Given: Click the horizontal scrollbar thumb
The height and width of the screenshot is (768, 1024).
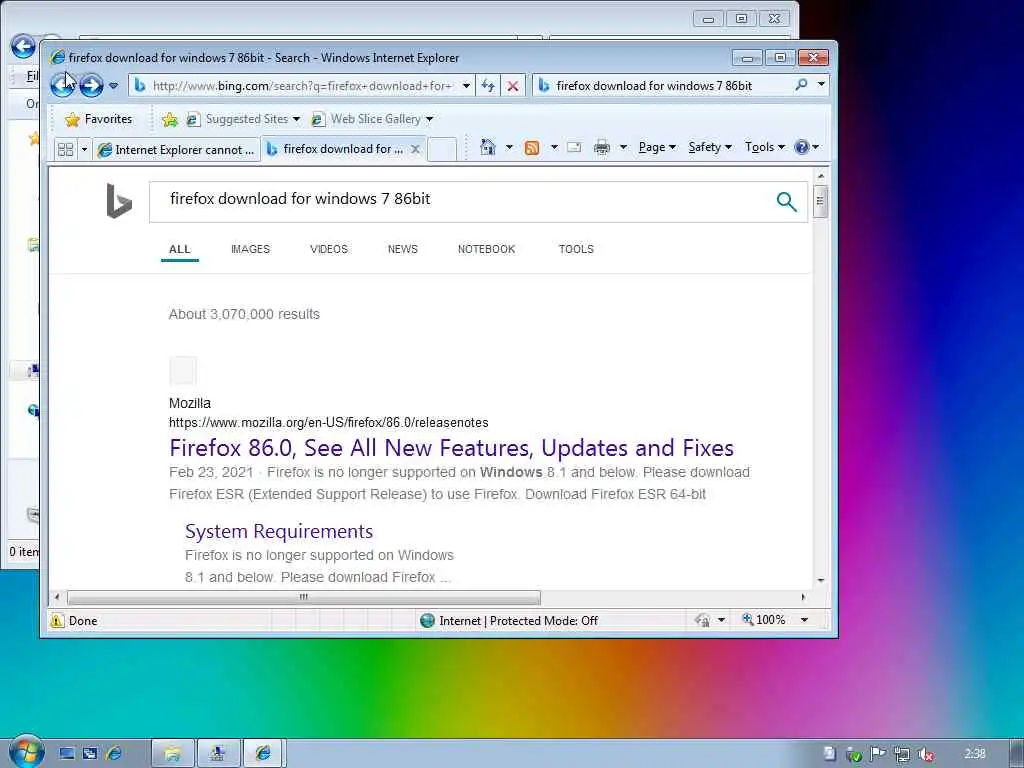Looking at the screenshot, I should tap(304, 597).
